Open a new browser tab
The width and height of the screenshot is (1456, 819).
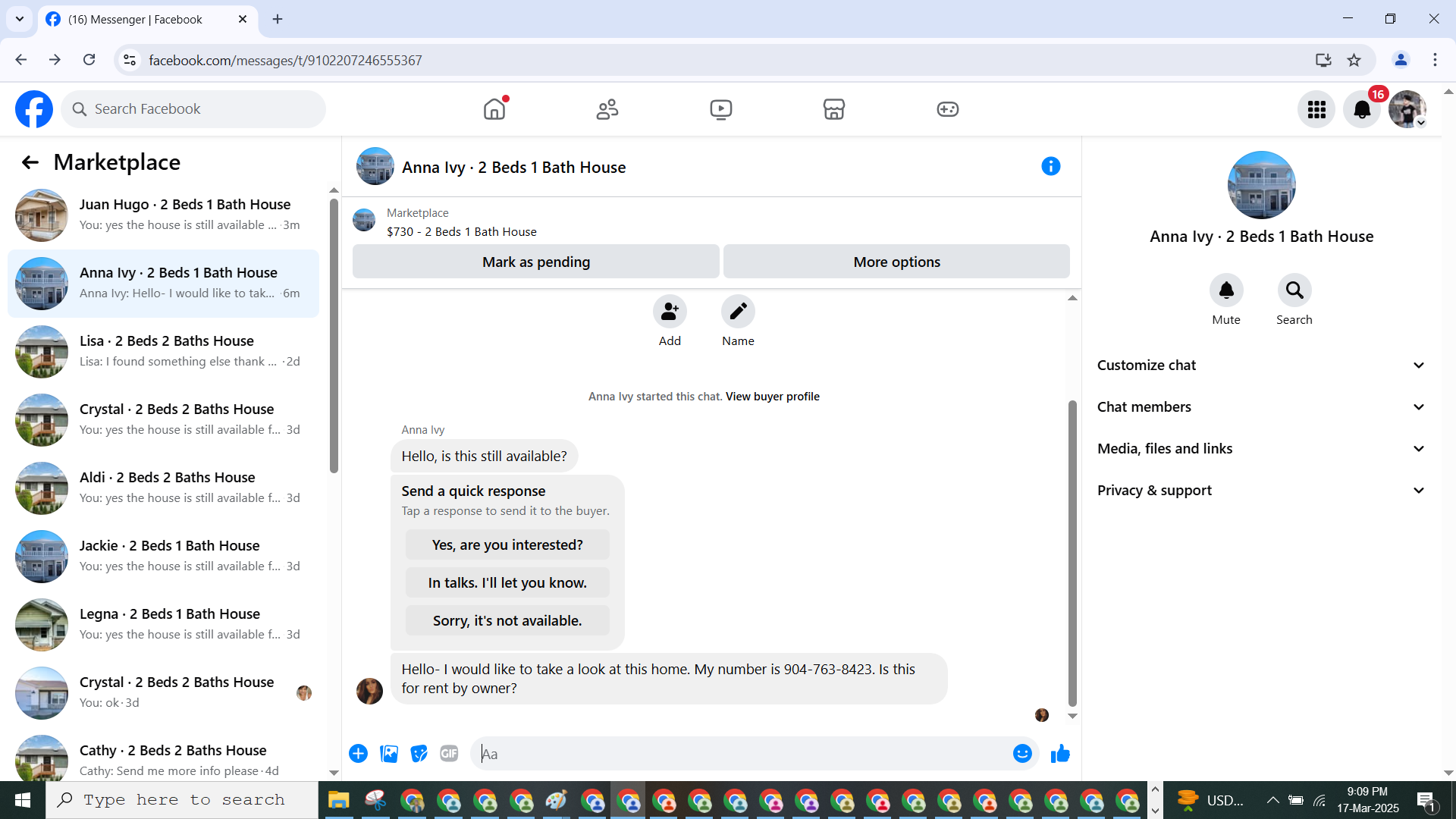coord(278,19)
